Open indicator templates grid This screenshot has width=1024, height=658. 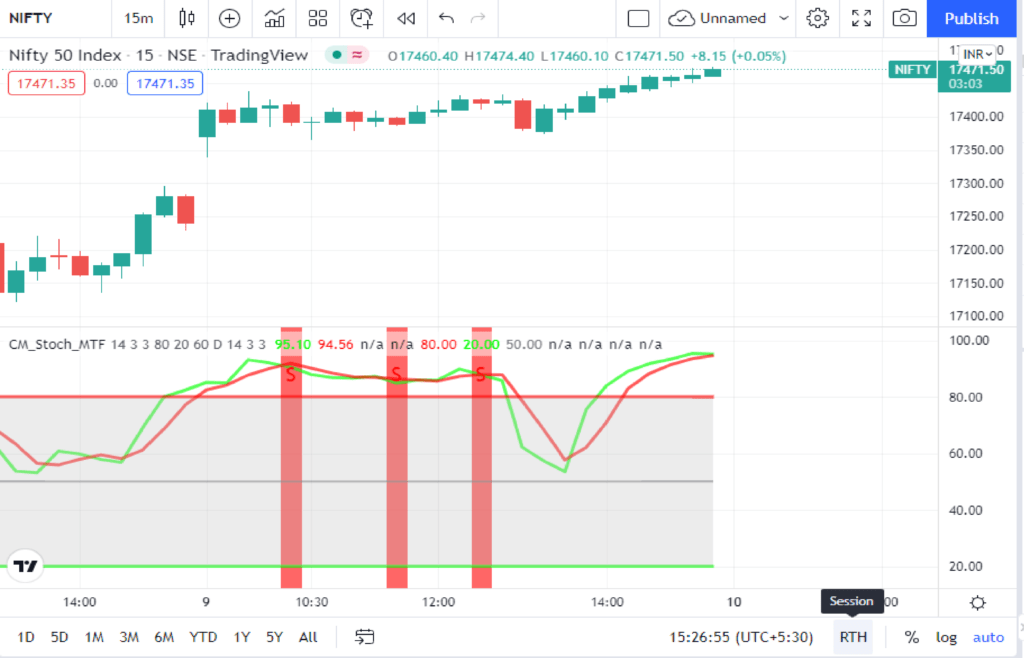click(317, 18)
